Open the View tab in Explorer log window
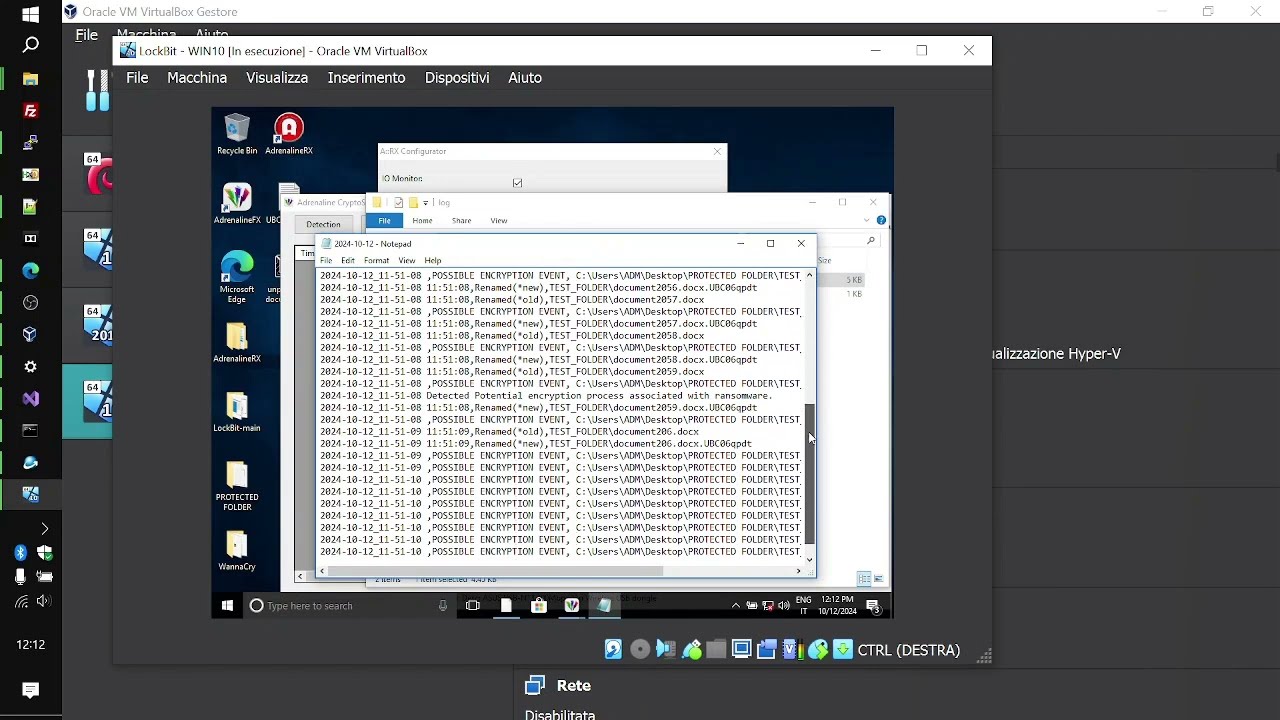This screenshot has height=720, width=1280. coord(498,220)
